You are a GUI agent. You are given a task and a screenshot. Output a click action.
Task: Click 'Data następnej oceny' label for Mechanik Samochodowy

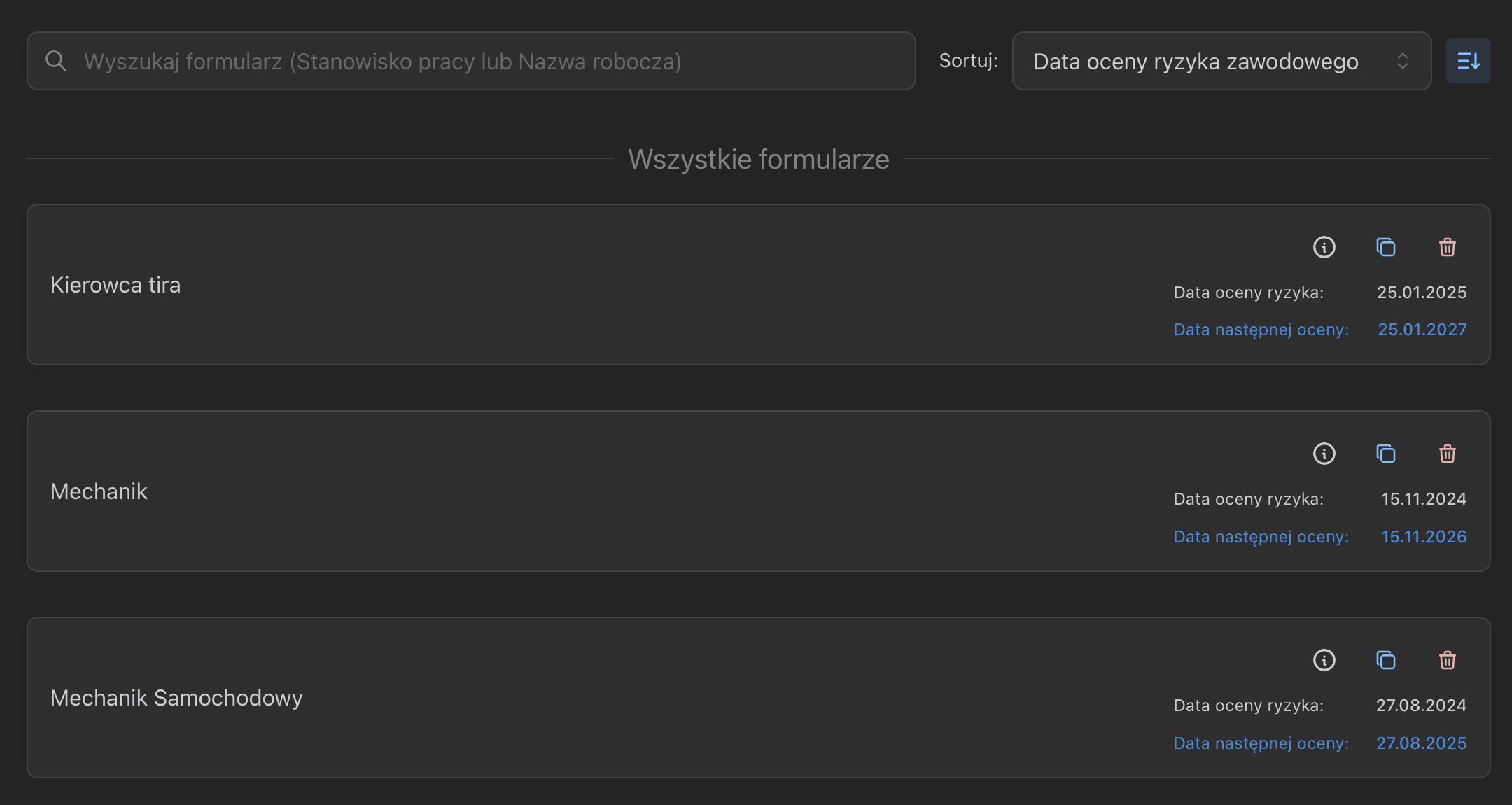click(1261, 743)
